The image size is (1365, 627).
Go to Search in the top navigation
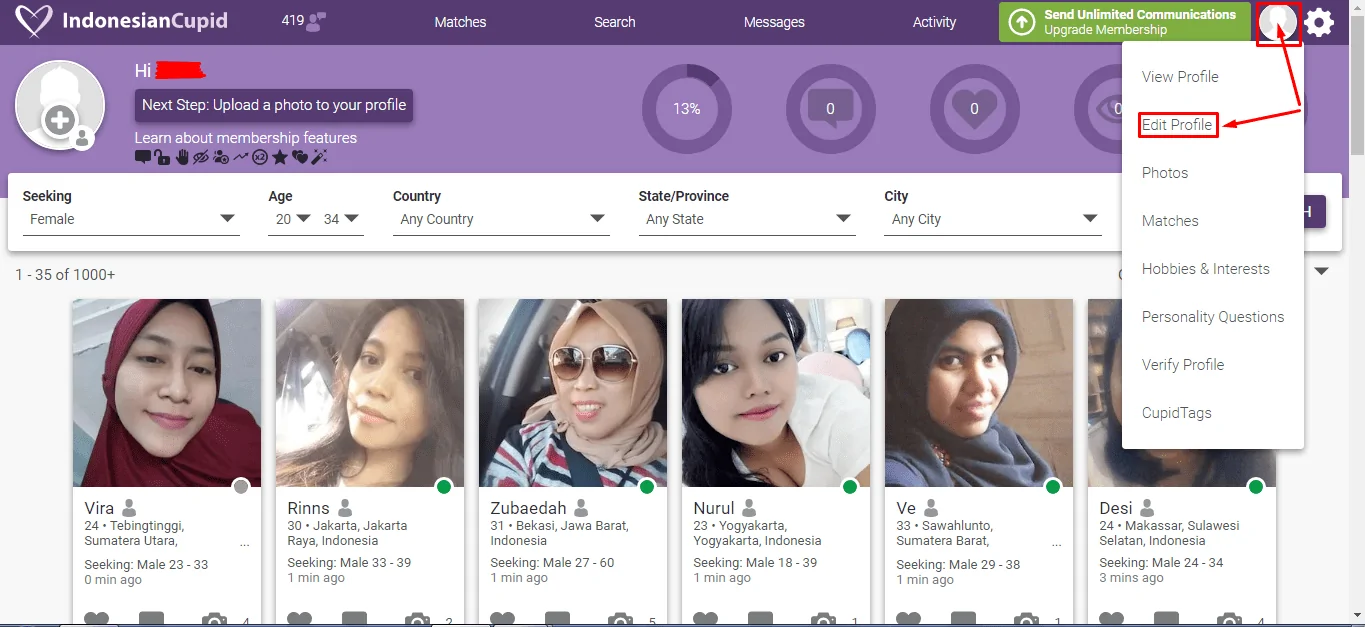click(615, 22)
